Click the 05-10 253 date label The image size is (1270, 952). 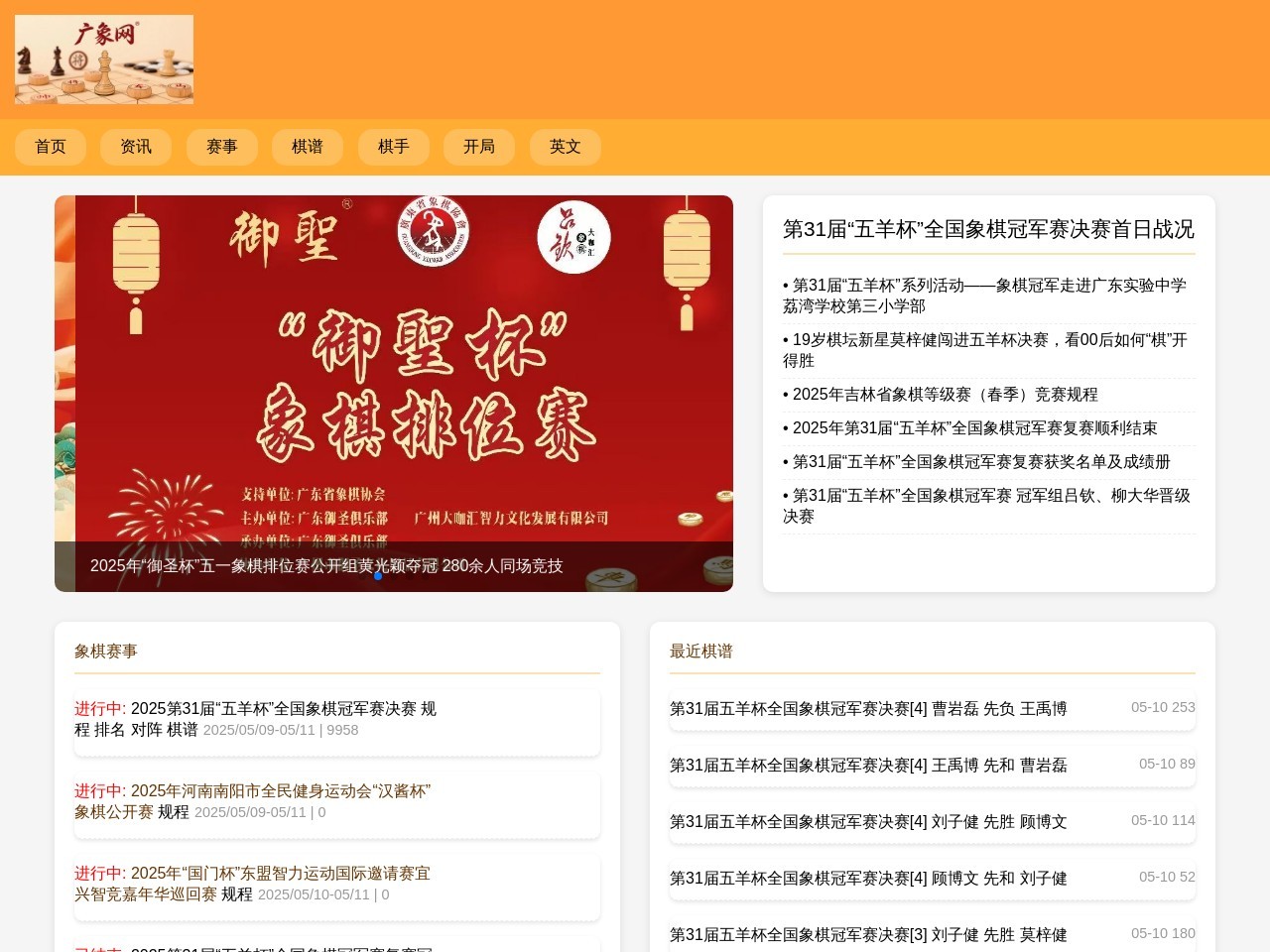point(1163,707)
